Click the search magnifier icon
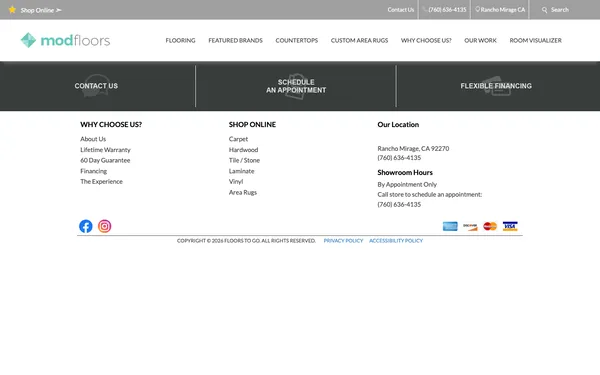600x375 pixels. coord(545,10)
